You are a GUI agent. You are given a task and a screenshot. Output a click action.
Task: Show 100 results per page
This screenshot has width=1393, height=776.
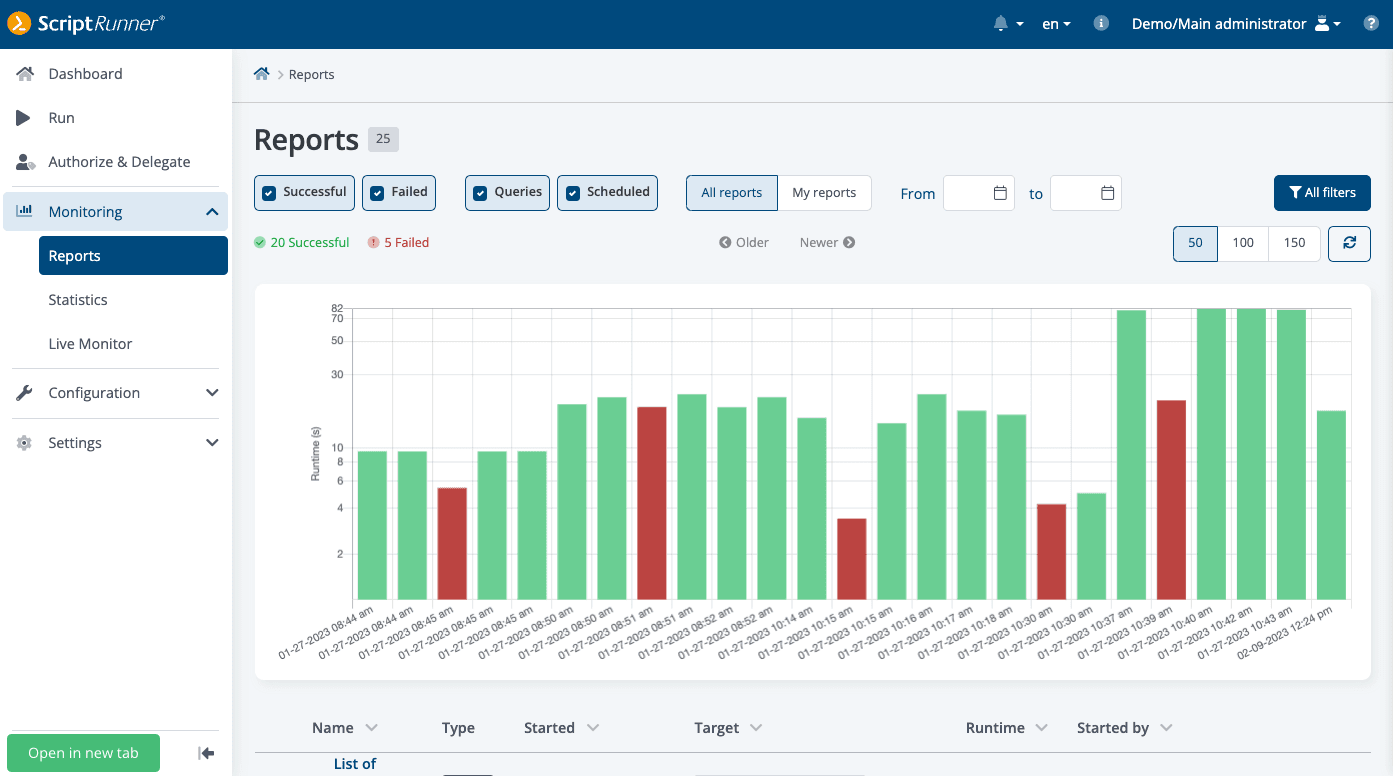click(x=1243, y=243)
